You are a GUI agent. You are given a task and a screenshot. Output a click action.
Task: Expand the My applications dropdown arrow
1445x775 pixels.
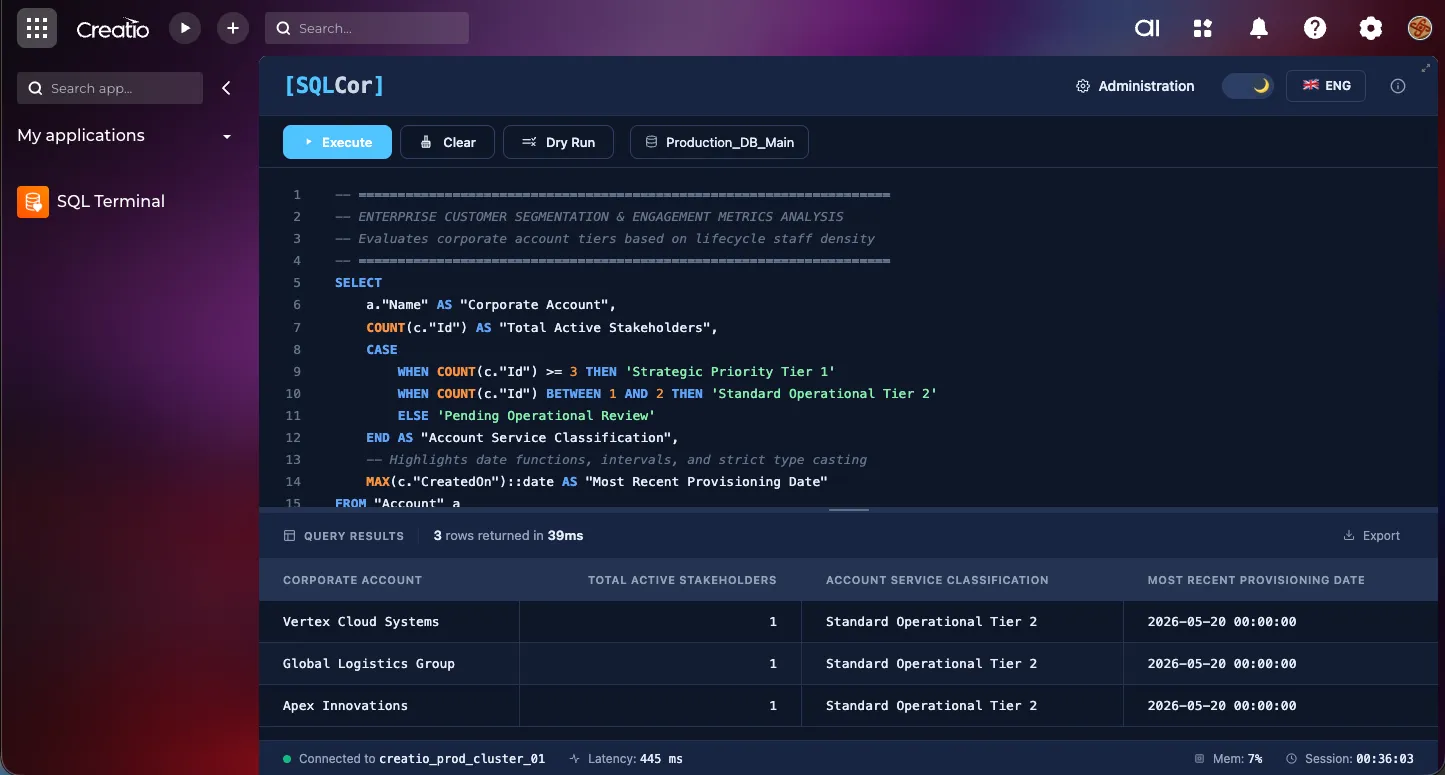(227, 136)
